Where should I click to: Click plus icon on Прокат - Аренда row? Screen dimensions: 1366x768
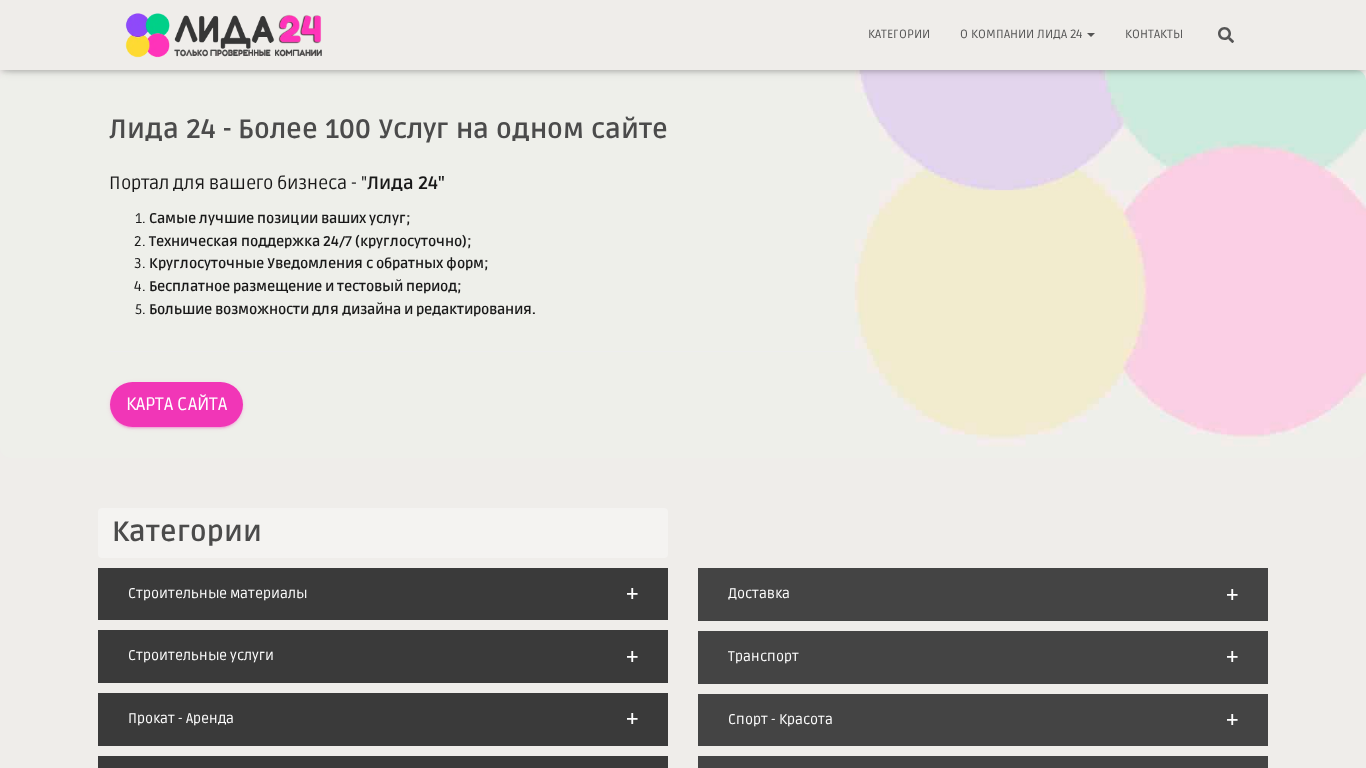coord(632,719)
